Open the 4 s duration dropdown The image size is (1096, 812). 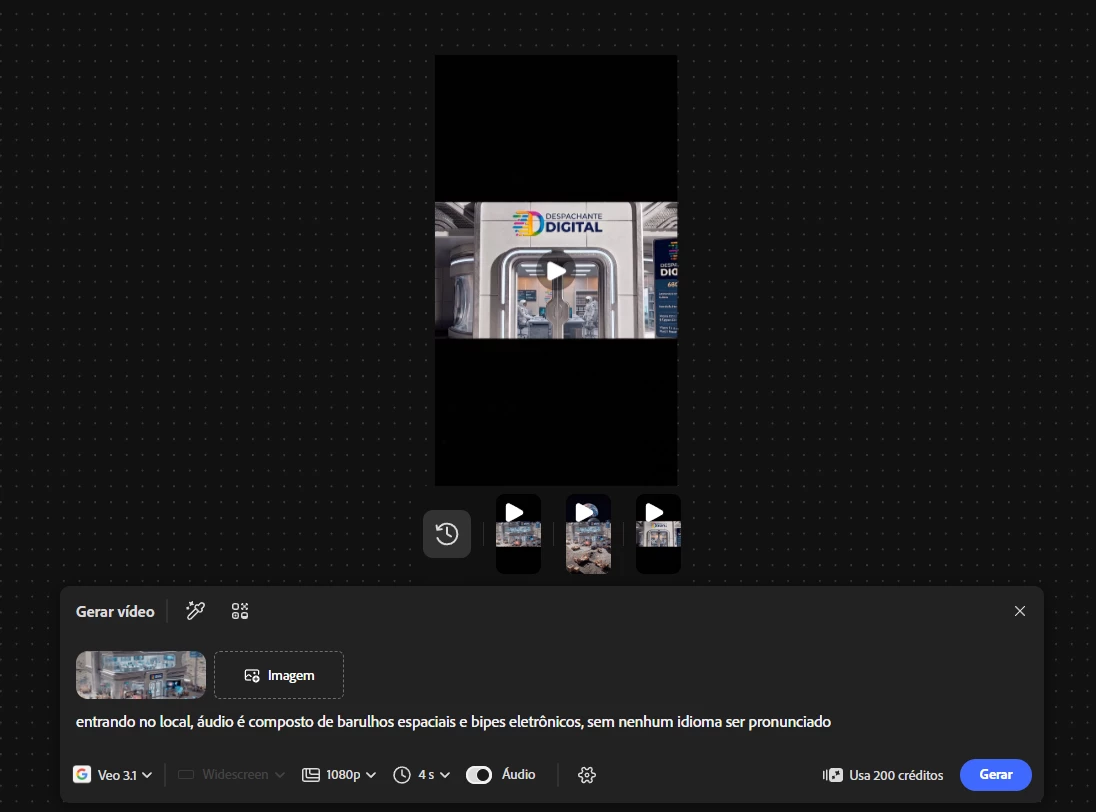click(421, 774)
